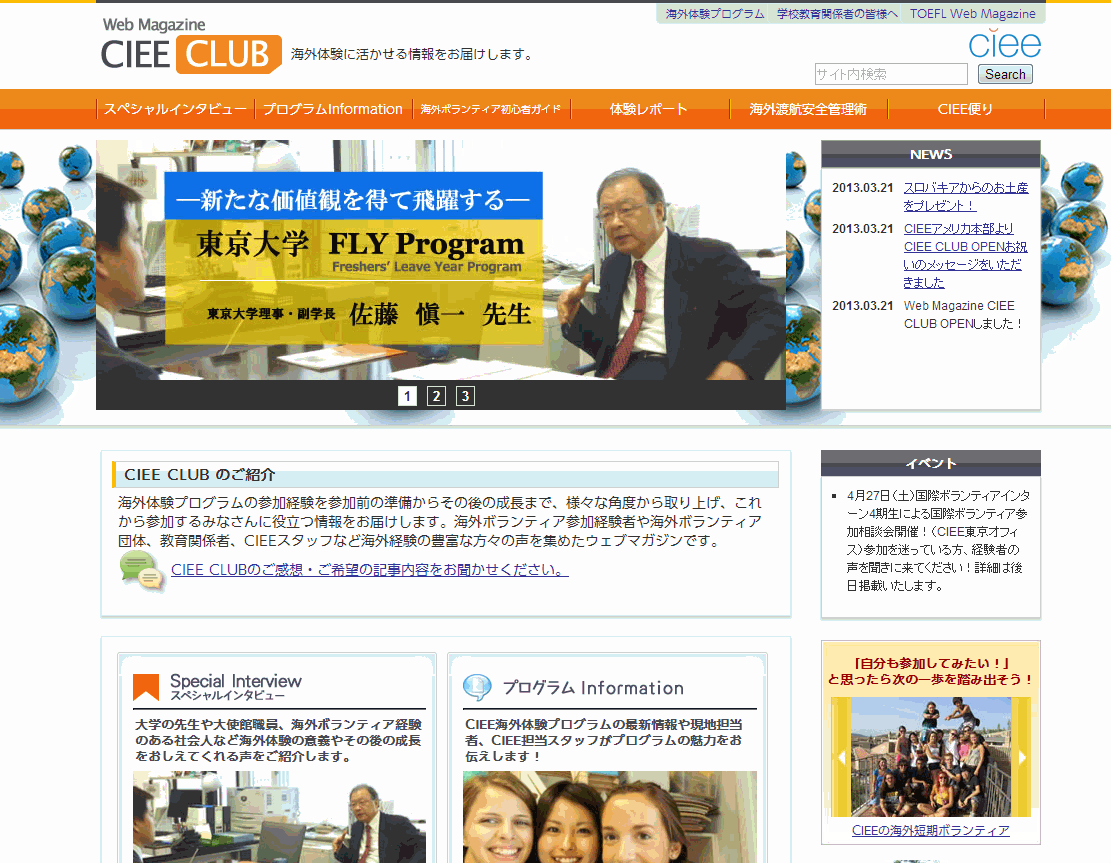Click the green speech bubble feedback icon
This screenshot has width=1111, height=863.
coord(141,570)
